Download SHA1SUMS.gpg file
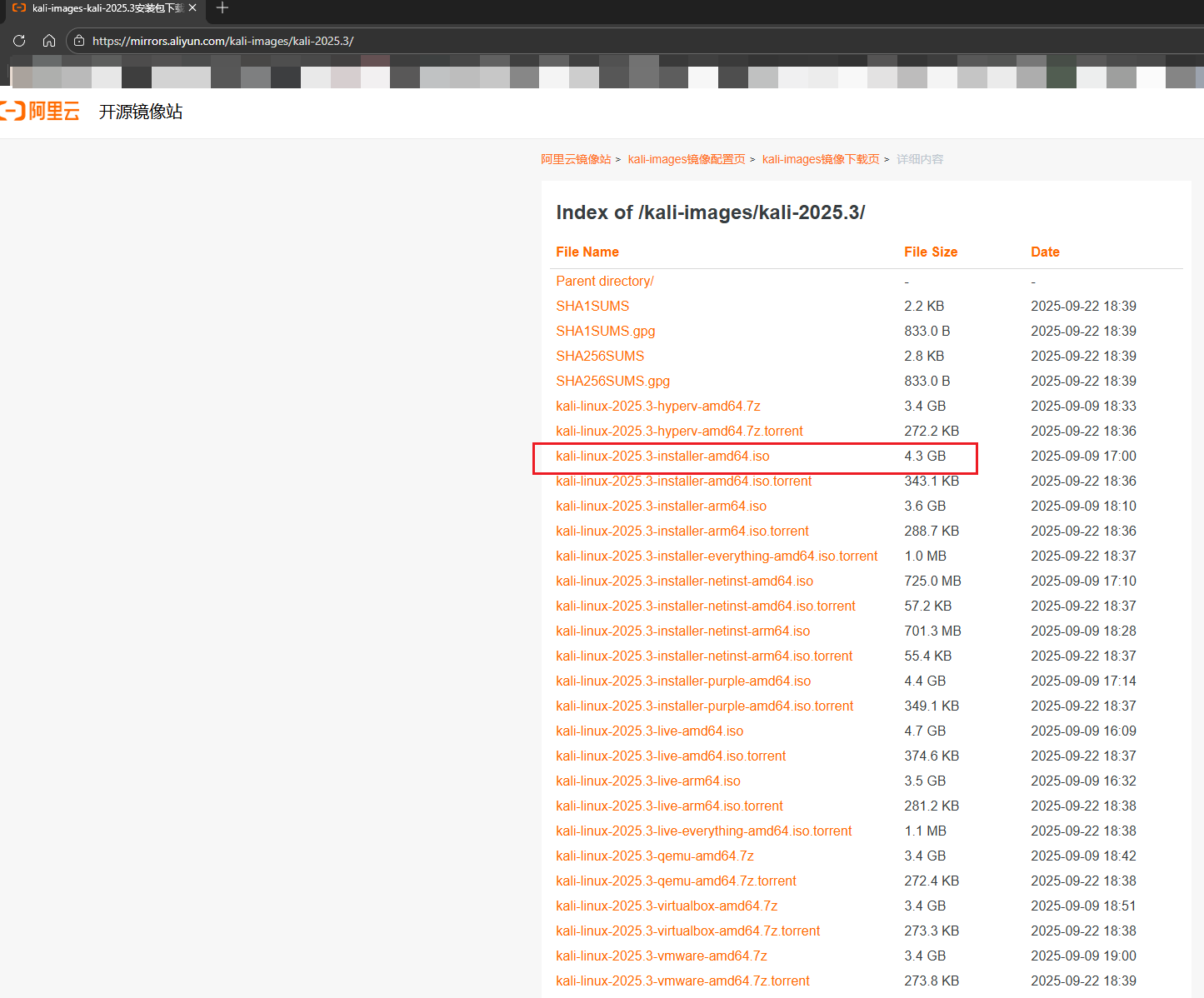Viewport: 1204px width, 998px height. (x=606, y=332)
